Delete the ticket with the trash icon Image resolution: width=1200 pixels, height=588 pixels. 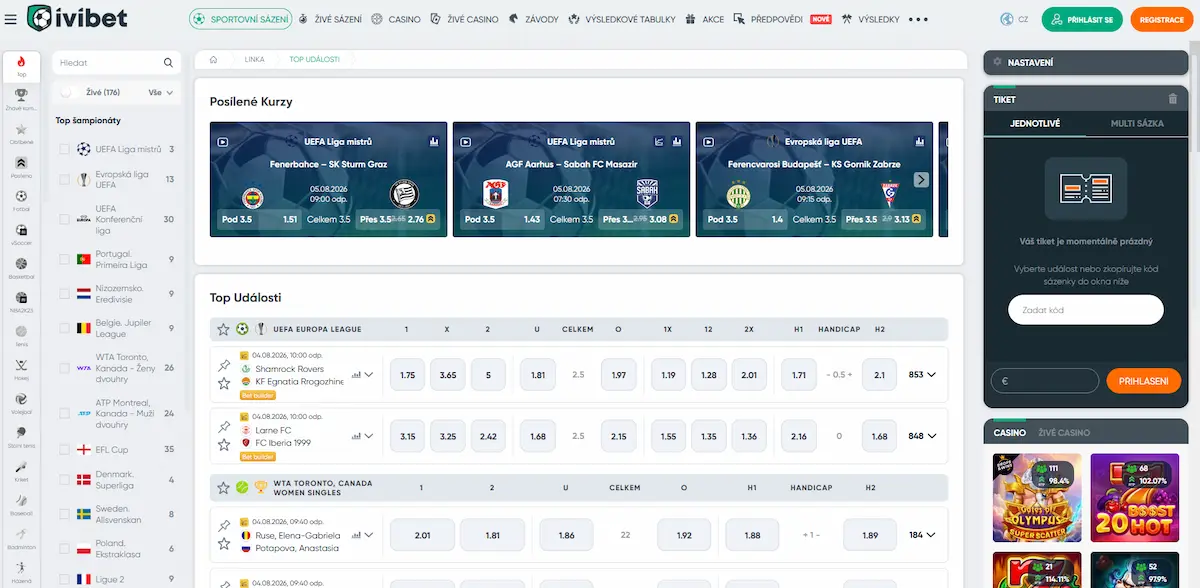click(1173, 99)
